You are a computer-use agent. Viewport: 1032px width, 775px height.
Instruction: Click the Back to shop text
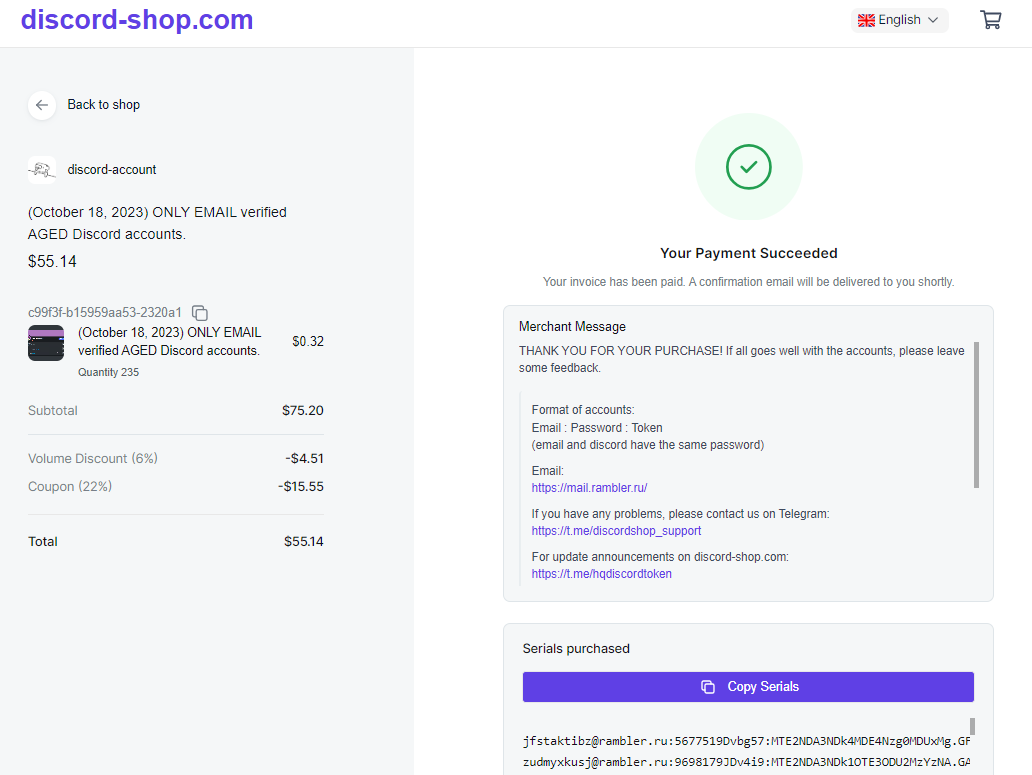click(103, 105)
